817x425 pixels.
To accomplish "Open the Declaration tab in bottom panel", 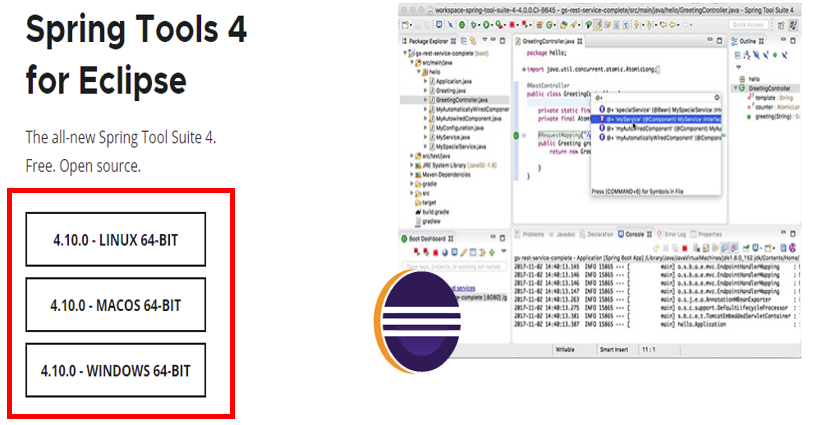I will coord(597,234).
